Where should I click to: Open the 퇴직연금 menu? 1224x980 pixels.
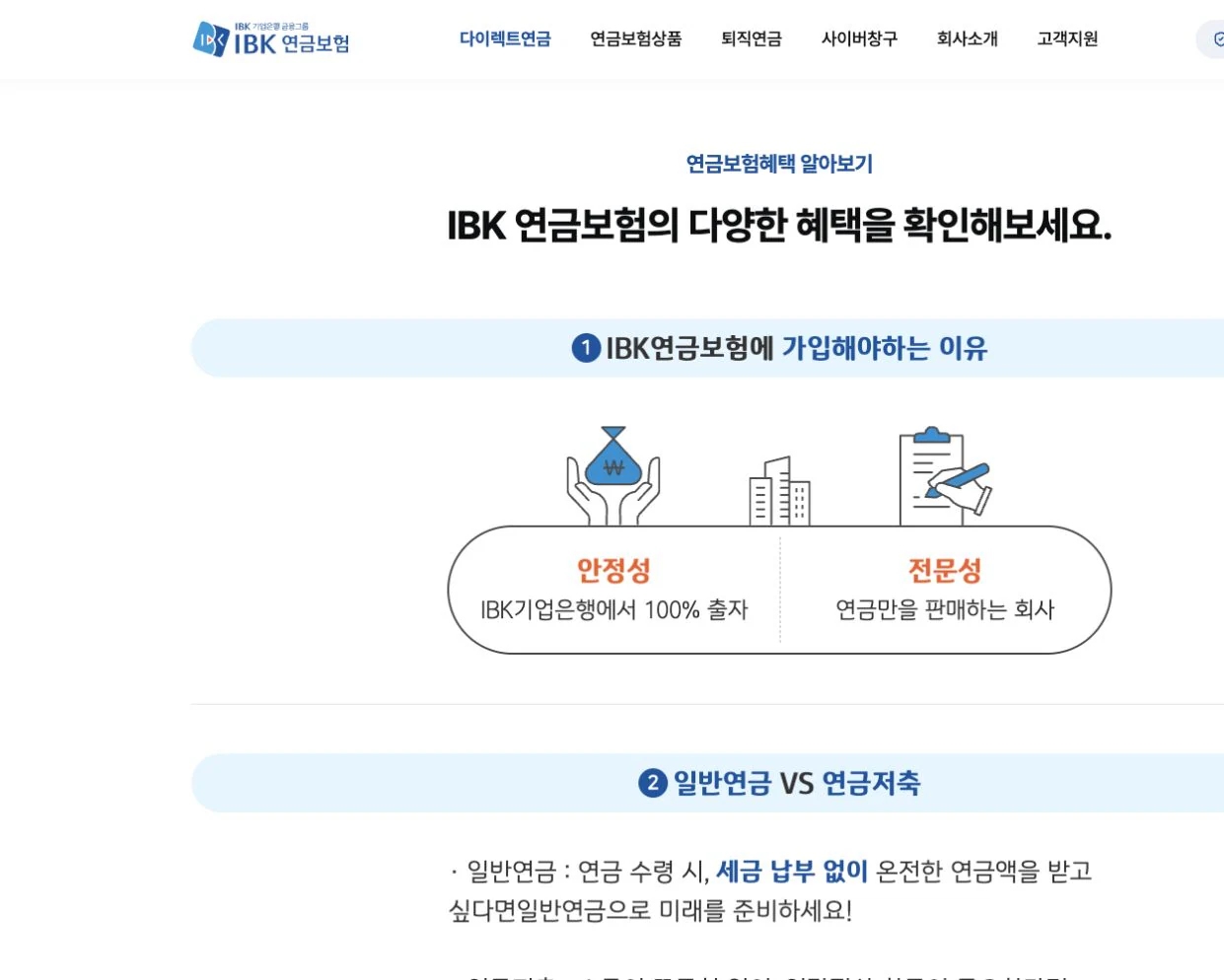pyautogui.click(x=752, y=39)
